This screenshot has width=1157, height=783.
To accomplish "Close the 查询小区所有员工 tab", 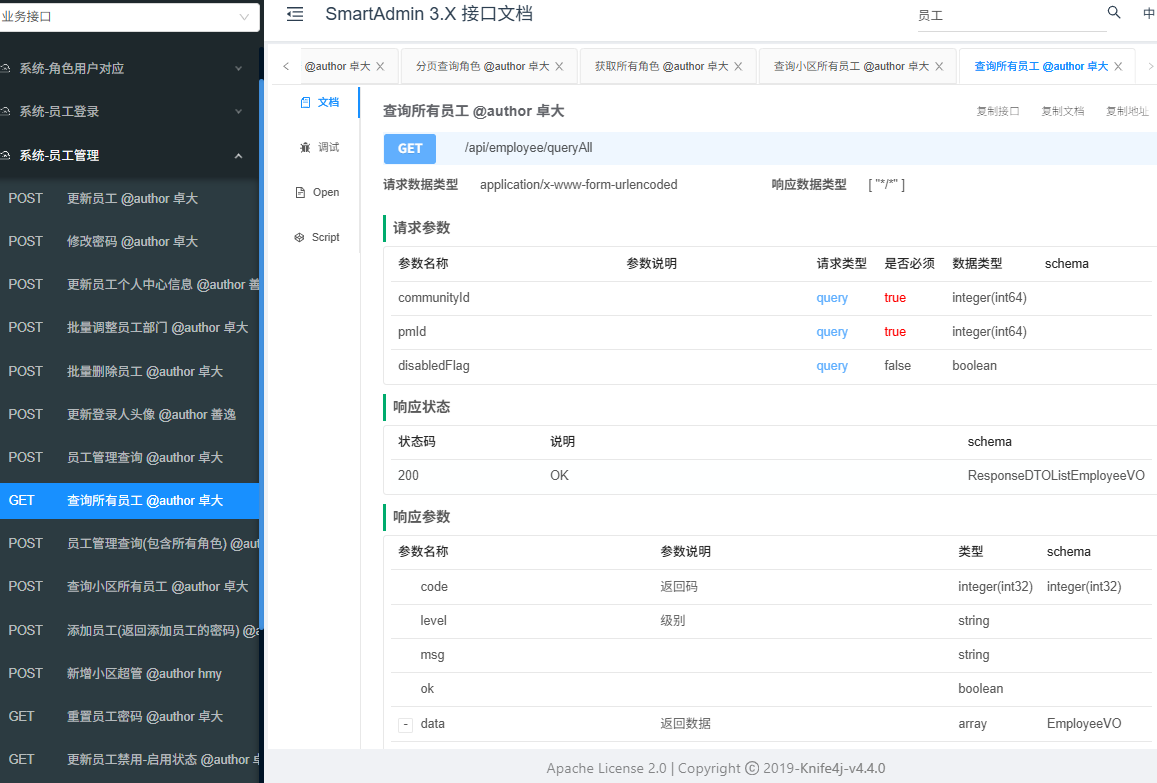I will pos(939,66).
